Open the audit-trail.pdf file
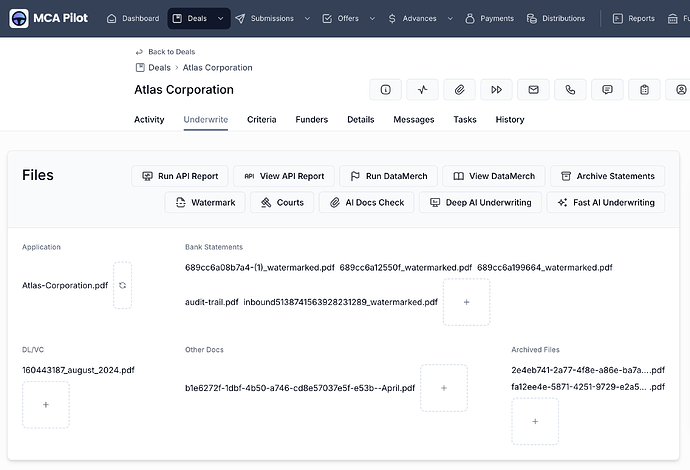The image size is (690, 470). (x=212, y=302)
